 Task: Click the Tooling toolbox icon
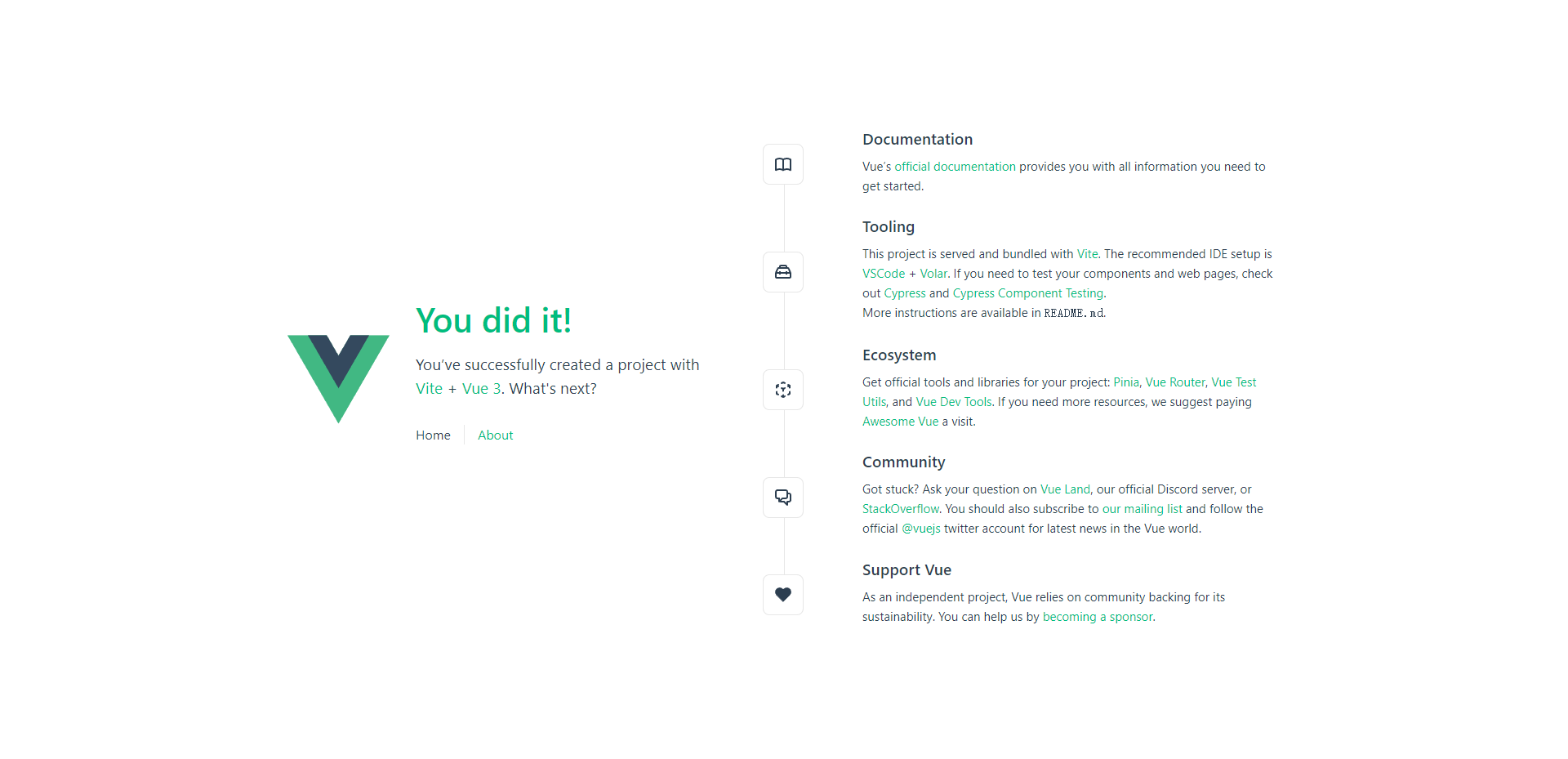783,272
